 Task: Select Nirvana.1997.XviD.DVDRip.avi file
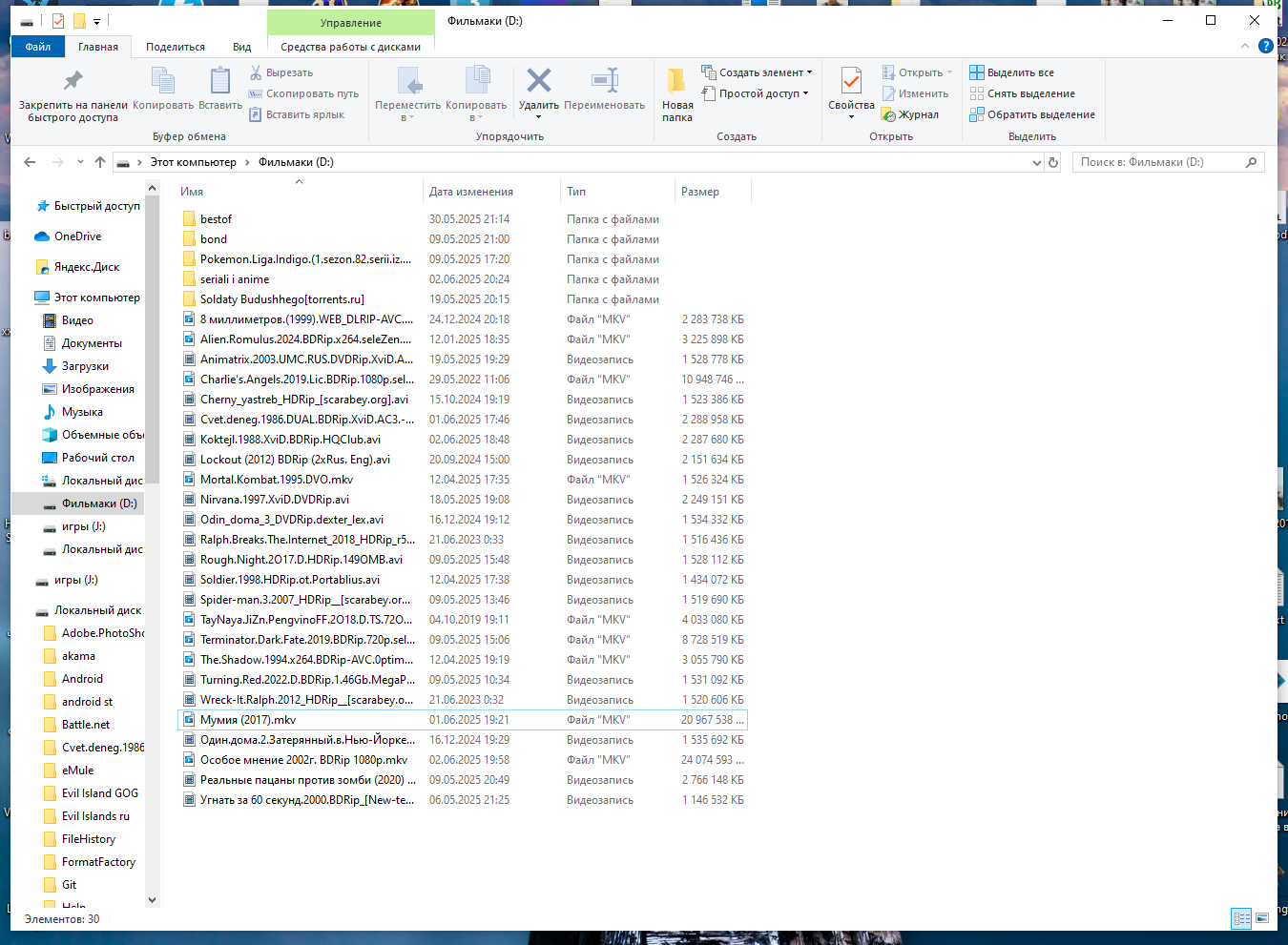pos(275,500)
